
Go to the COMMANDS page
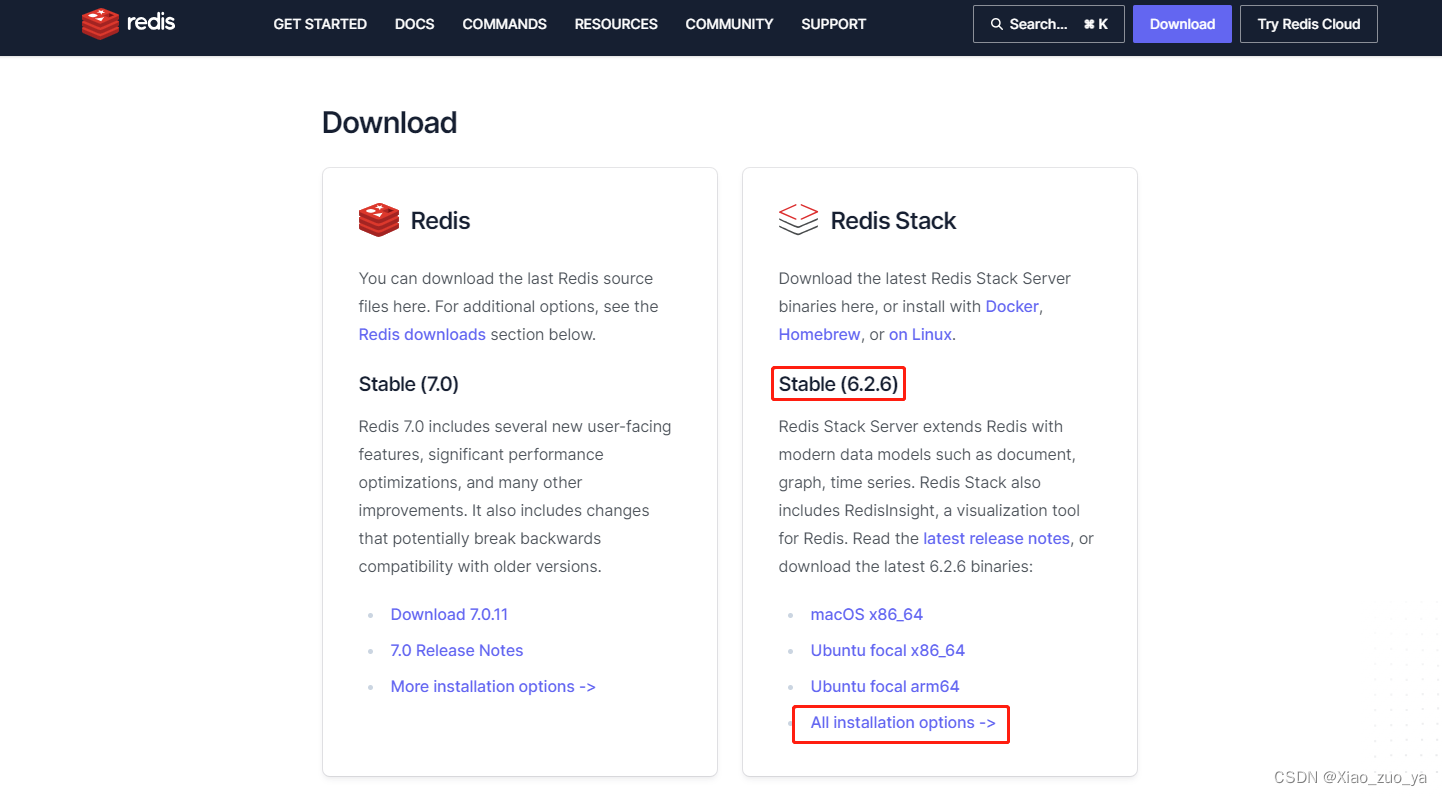coord(504,24)
